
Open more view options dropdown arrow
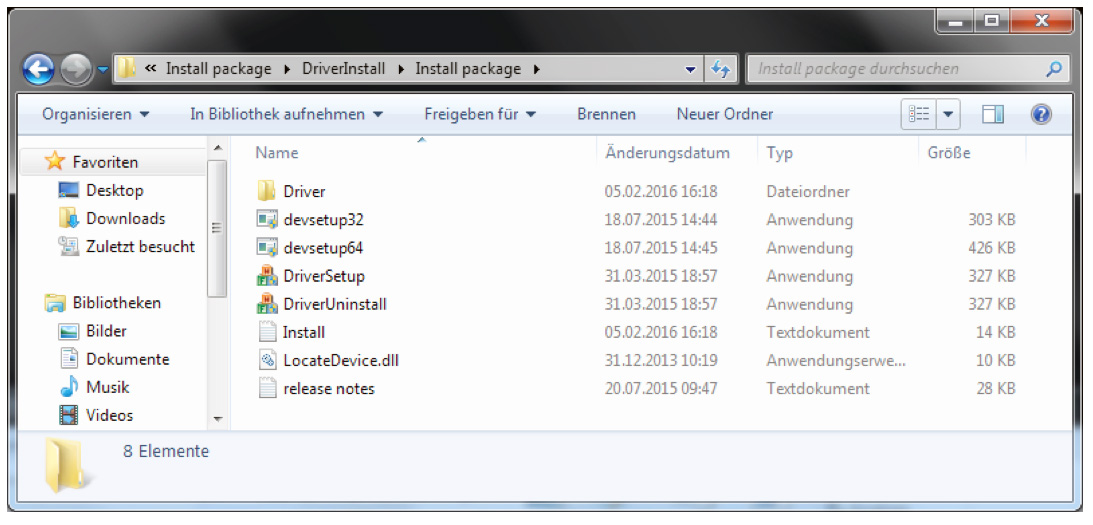point(948,114)
